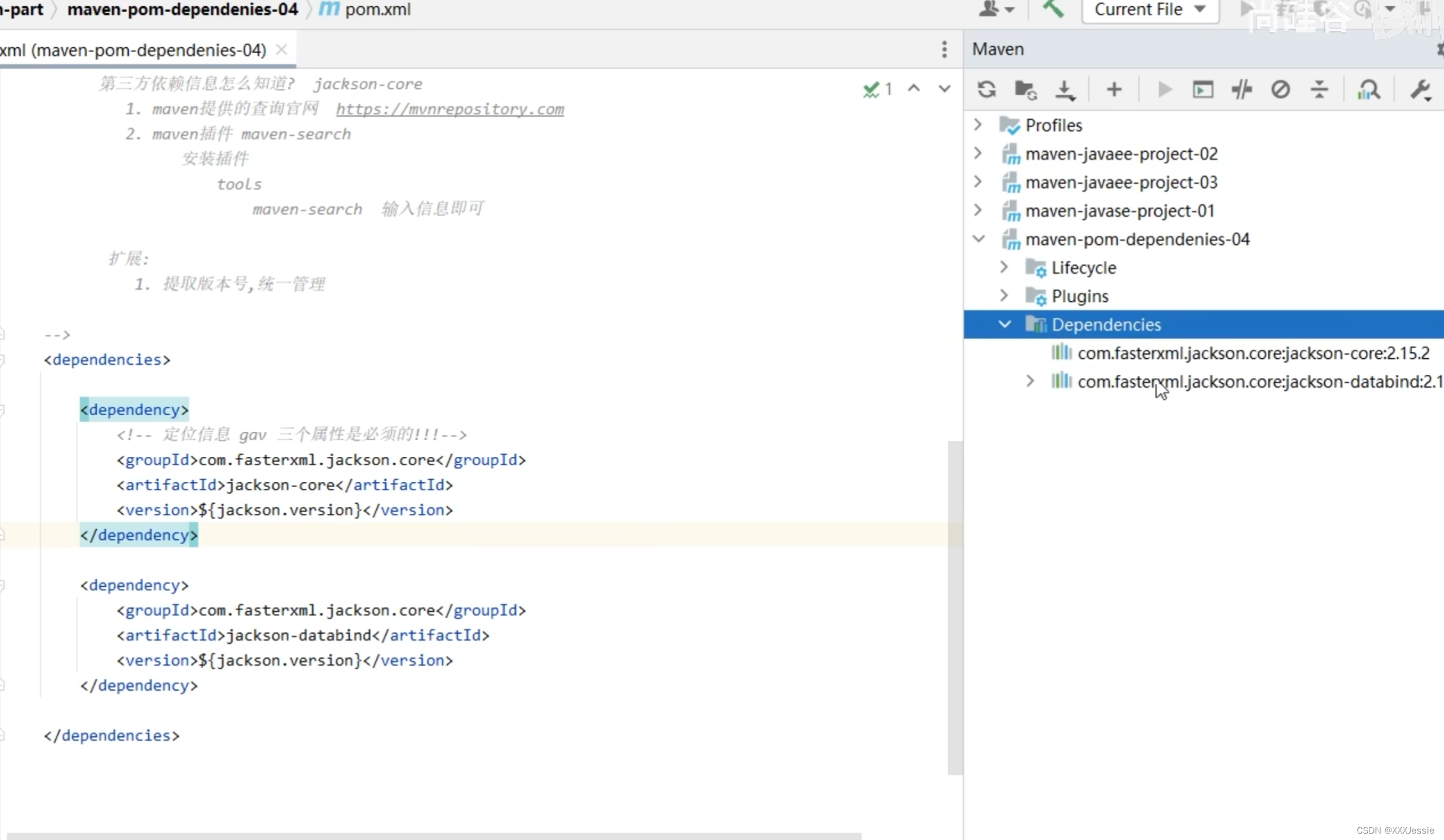The image size is (1444, 840).
Task: Click the Current File dropdown selector
Action: point(1150,10)
